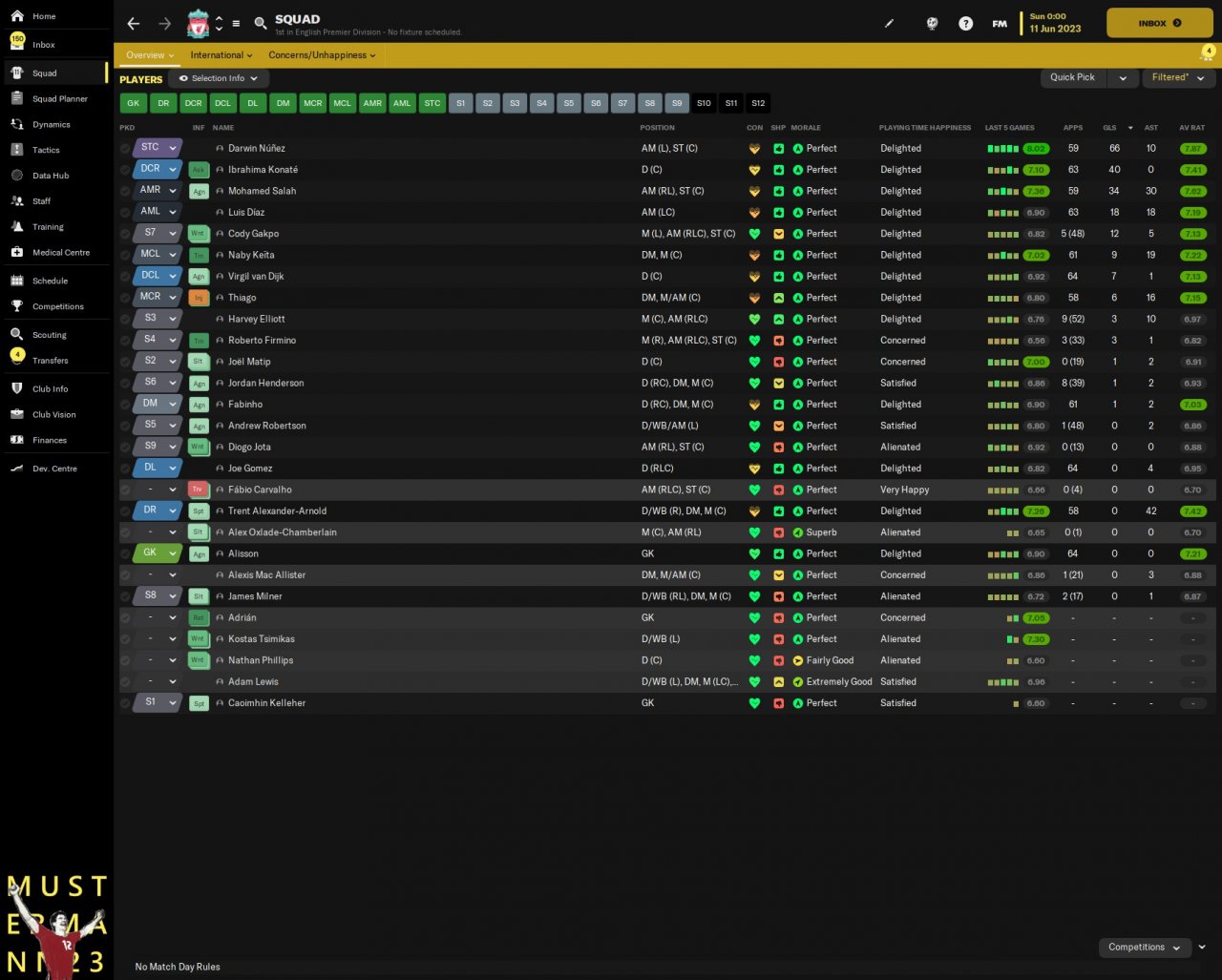The height and width of the screenshot is (980, 1222).
Task: Navigate back with the left arrow
Action: pos(134,24)
